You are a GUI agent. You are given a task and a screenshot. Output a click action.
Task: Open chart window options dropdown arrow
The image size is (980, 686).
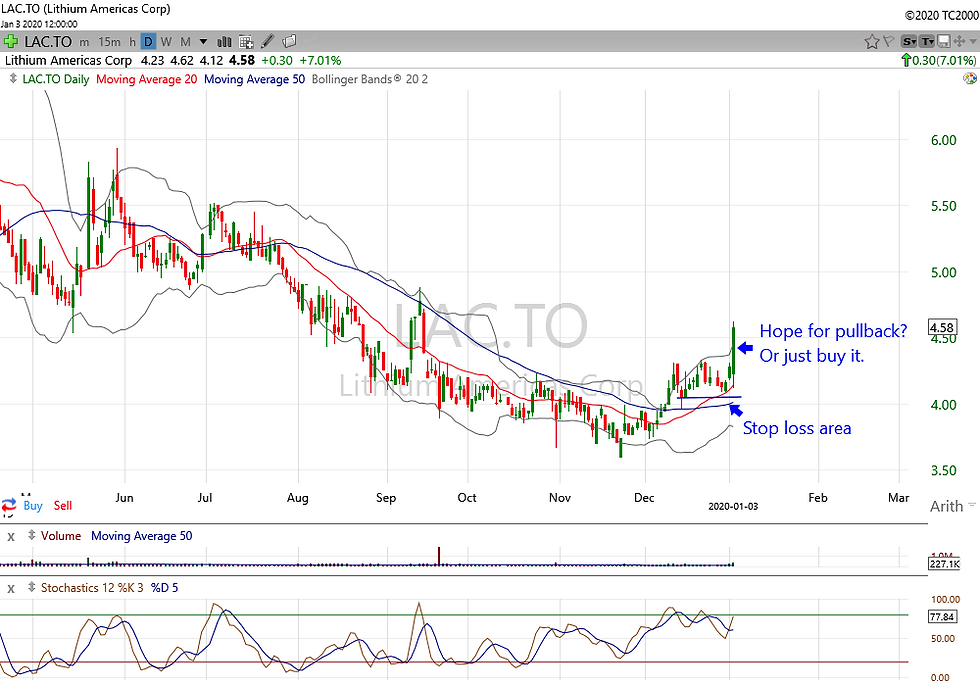pyautogui.click(x=972, y=42)
